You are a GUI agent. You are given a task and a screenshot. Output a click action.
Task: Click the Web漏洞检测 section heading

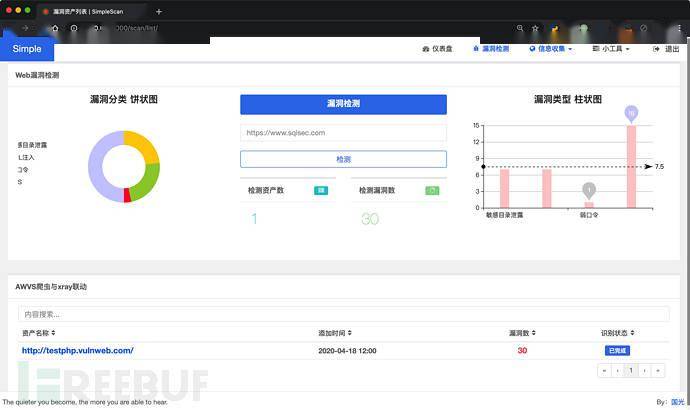coord(37,75)
